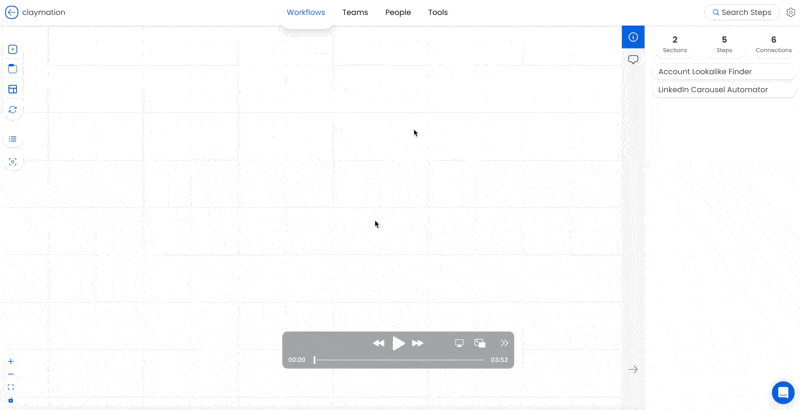Add a new section from the left toolbar

(13, 69)
